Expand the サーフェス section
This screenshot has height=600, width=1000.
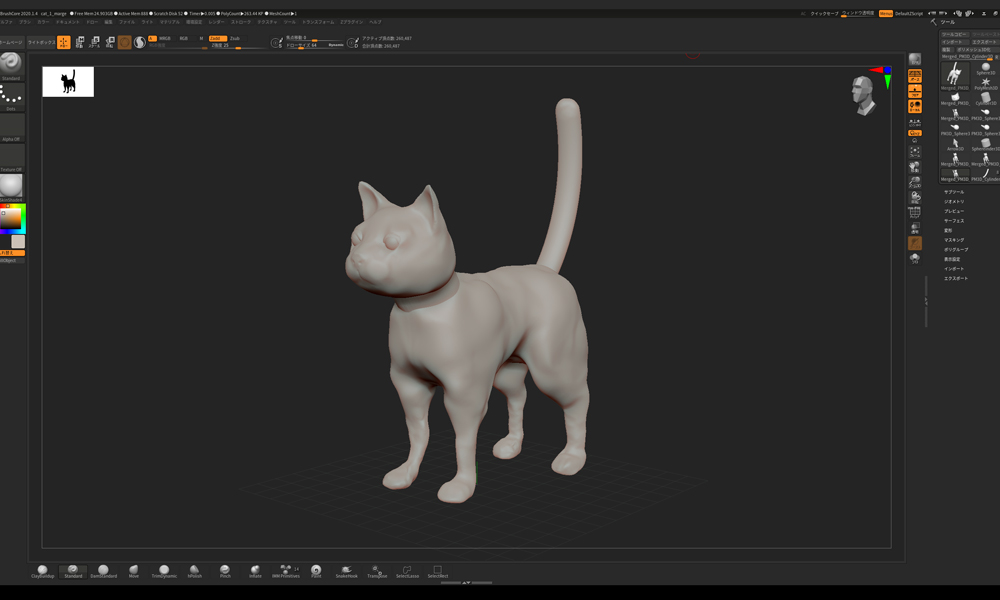click(x=953, y=221)
